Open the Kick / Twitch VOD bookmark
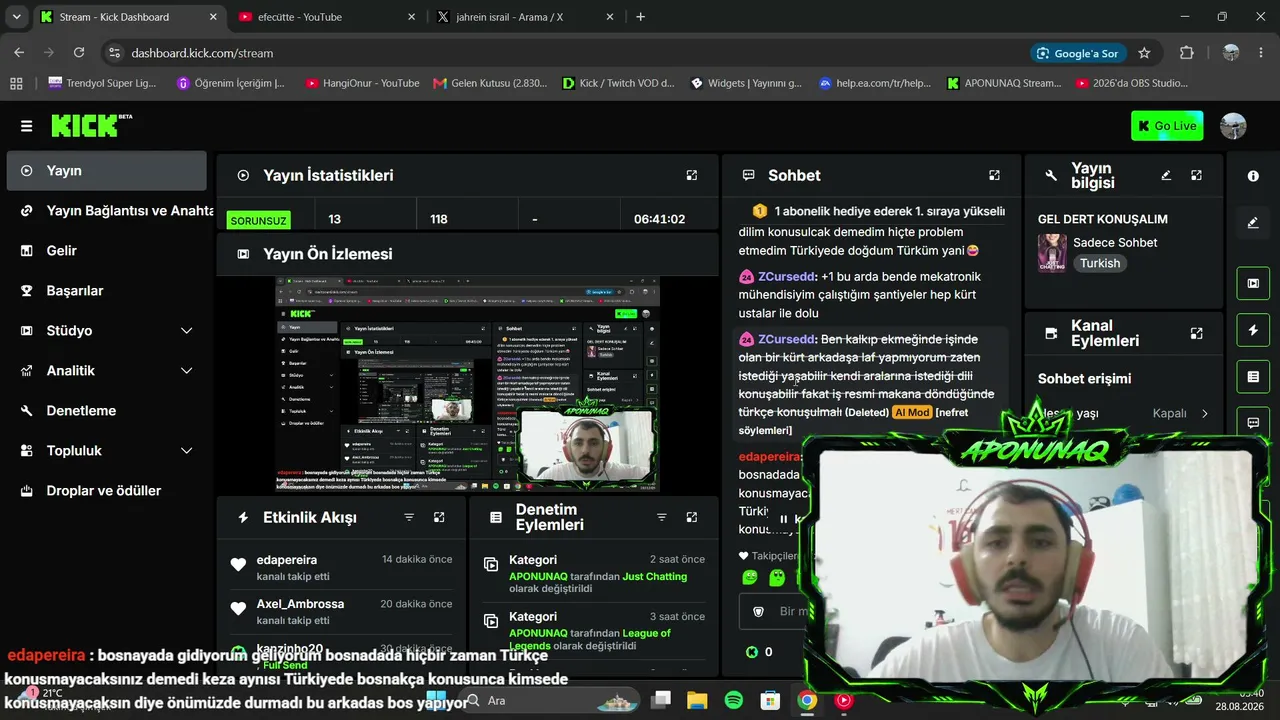The height and width of the screenshot is (720, 1280). [619, 83]
